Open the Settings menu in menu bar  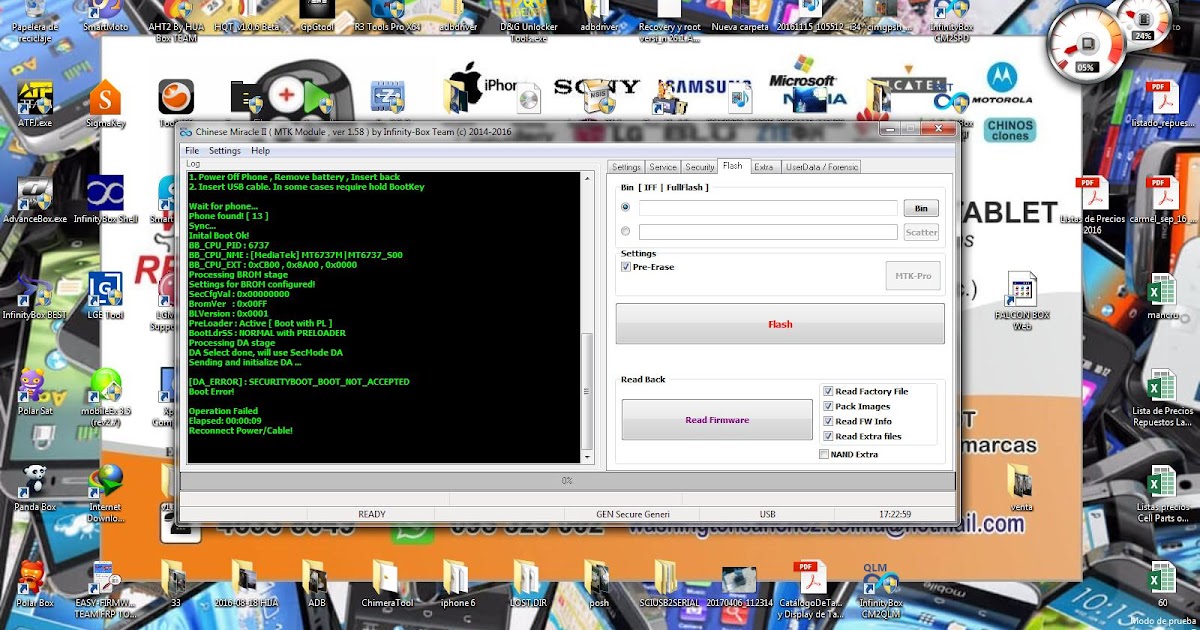225,151
